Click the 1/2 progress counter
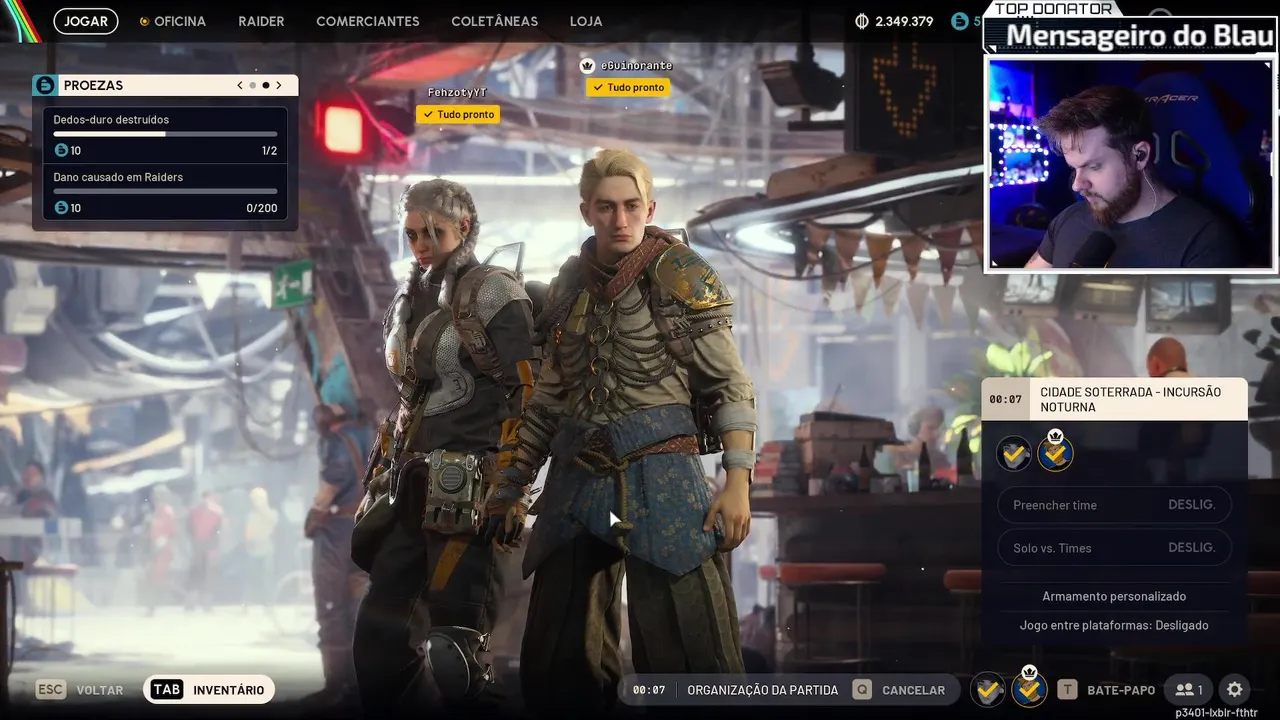Screen dimensions: 1280x720 (269, 151)
